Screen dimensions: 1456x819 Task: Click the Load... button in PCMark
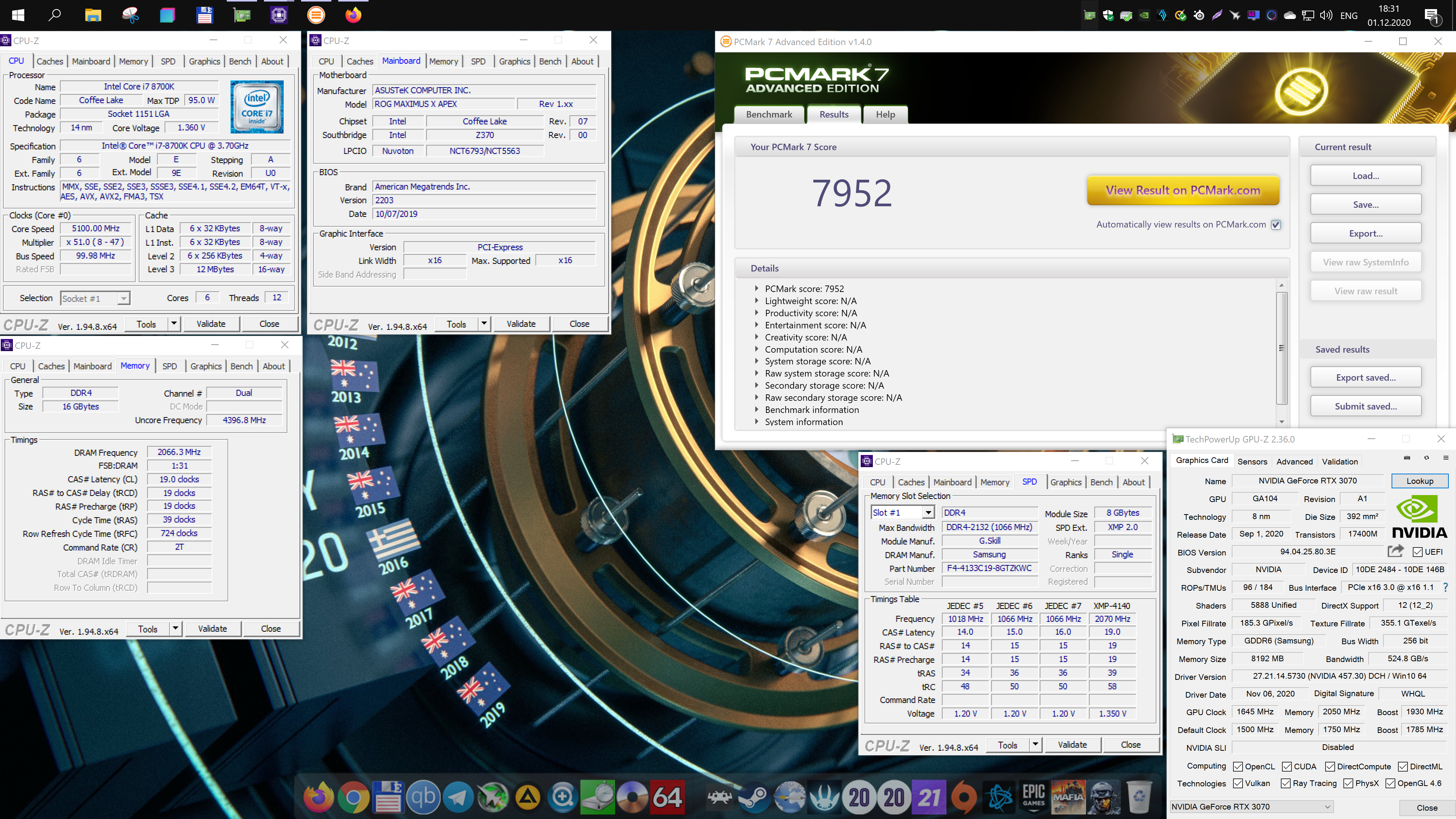(1365, 176)
